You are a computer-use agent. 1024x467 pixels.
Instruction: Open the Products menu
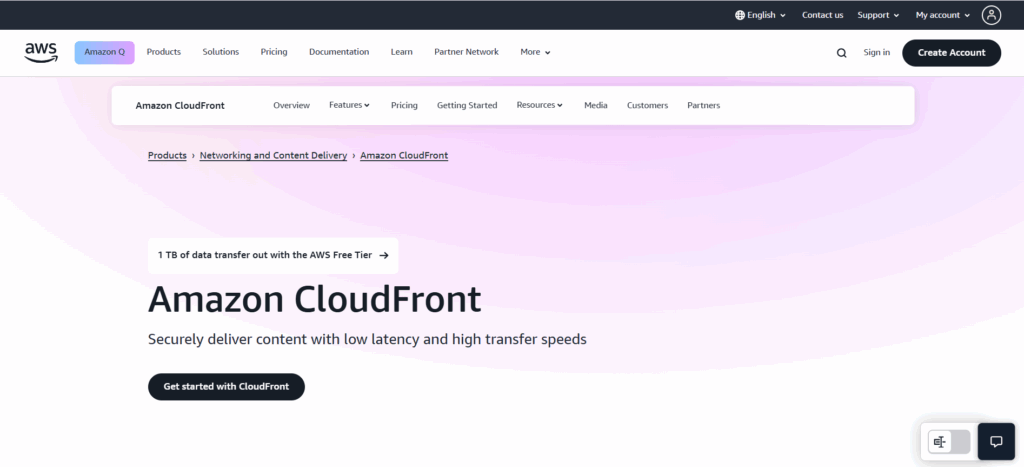coord(163,52)
